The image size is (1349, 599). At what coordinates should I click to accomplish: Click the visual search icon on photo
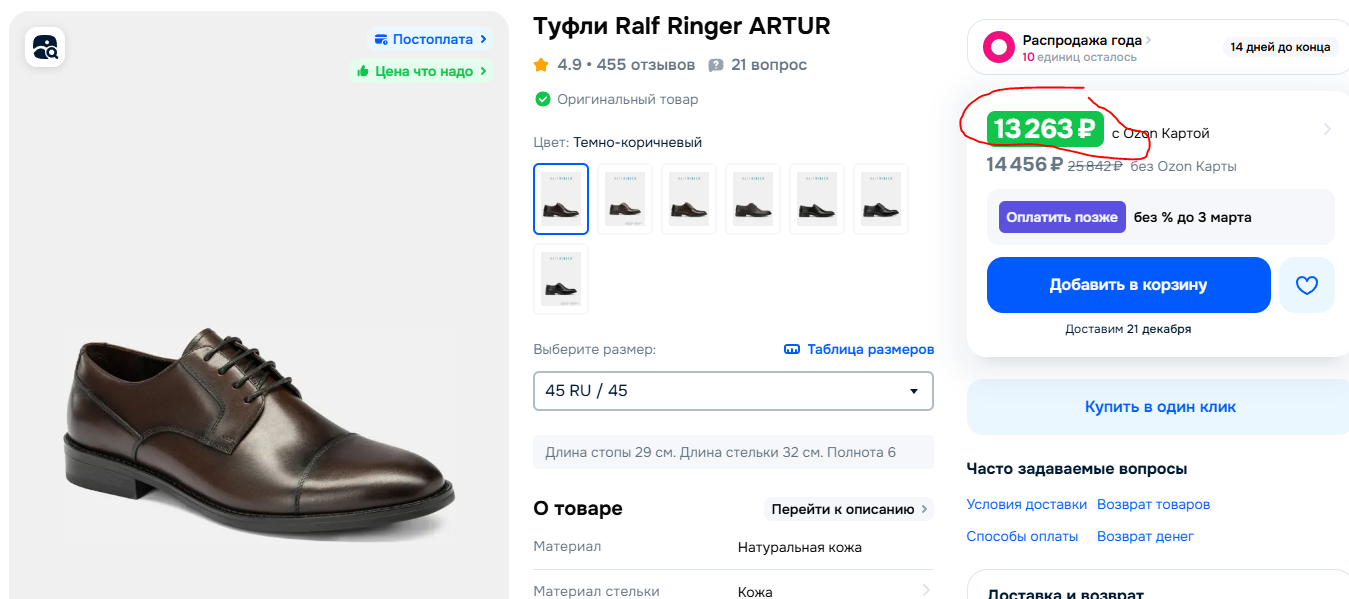point(45,47)
